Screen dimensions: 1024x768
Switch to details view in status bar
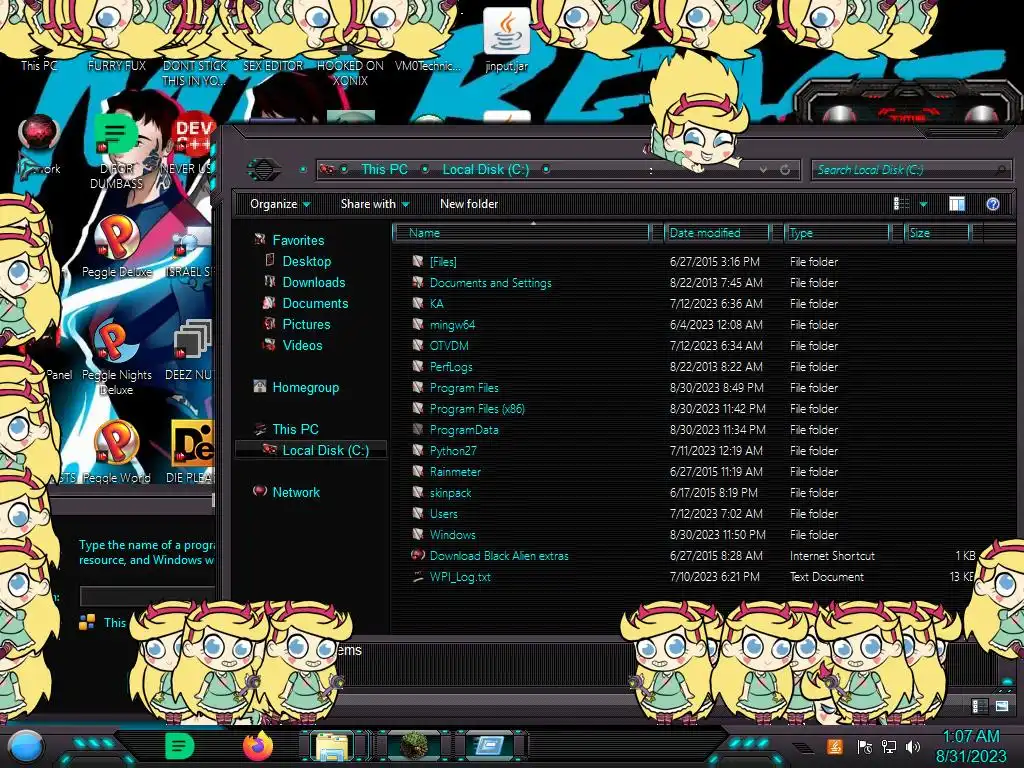pos(979,706)
